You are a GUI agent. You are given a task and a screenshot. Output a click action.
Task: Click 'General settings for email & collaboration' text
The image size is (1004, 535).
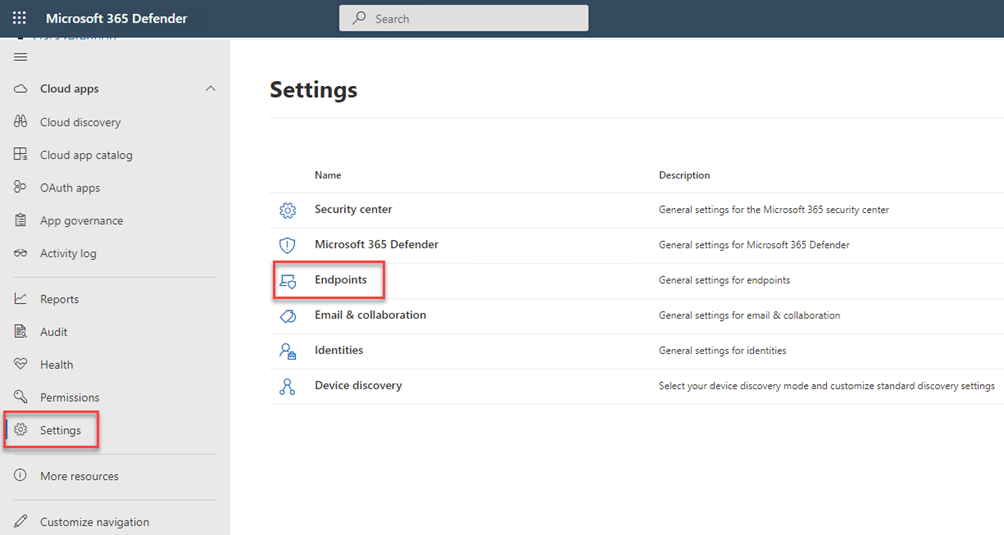(749, 315)
